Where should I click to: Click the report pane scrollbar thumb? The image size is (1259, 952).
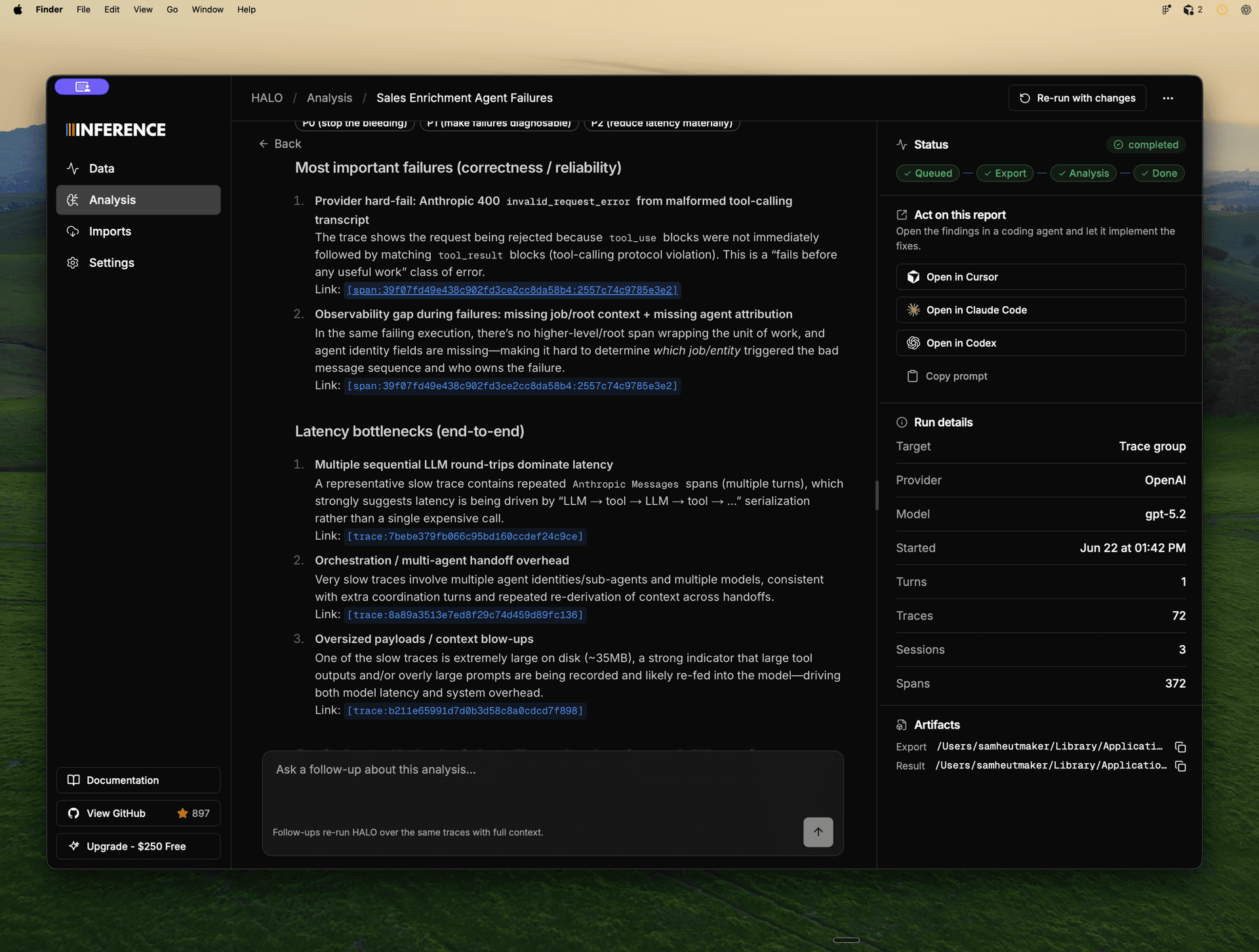[x=876, y=495]
